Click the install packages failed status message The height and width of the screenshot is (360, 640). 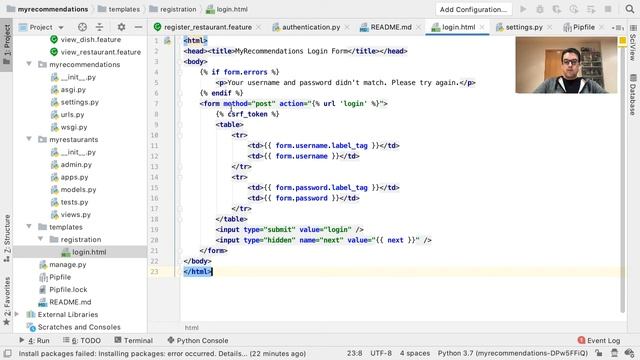coord(162,353)
